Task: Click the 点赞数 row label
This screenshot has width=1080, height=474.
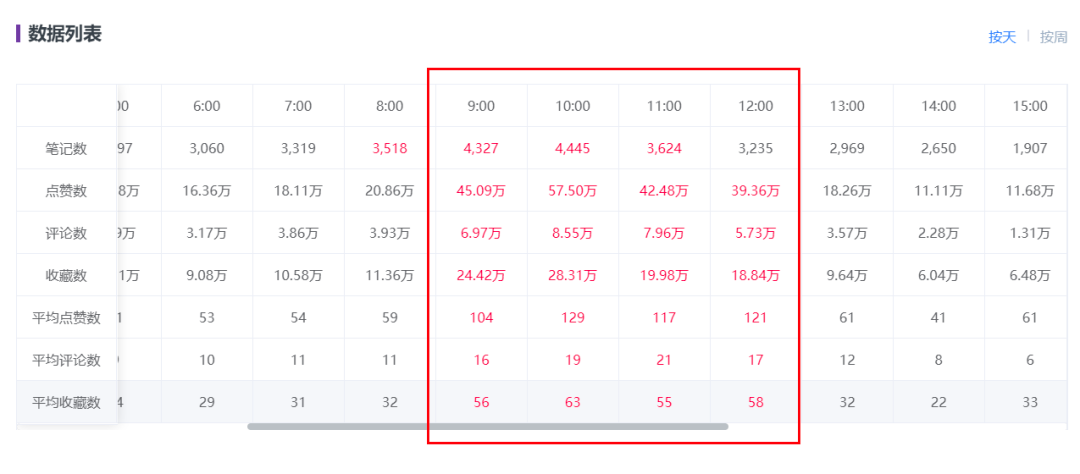Action: pyautogui.click(x=66, y=191)
